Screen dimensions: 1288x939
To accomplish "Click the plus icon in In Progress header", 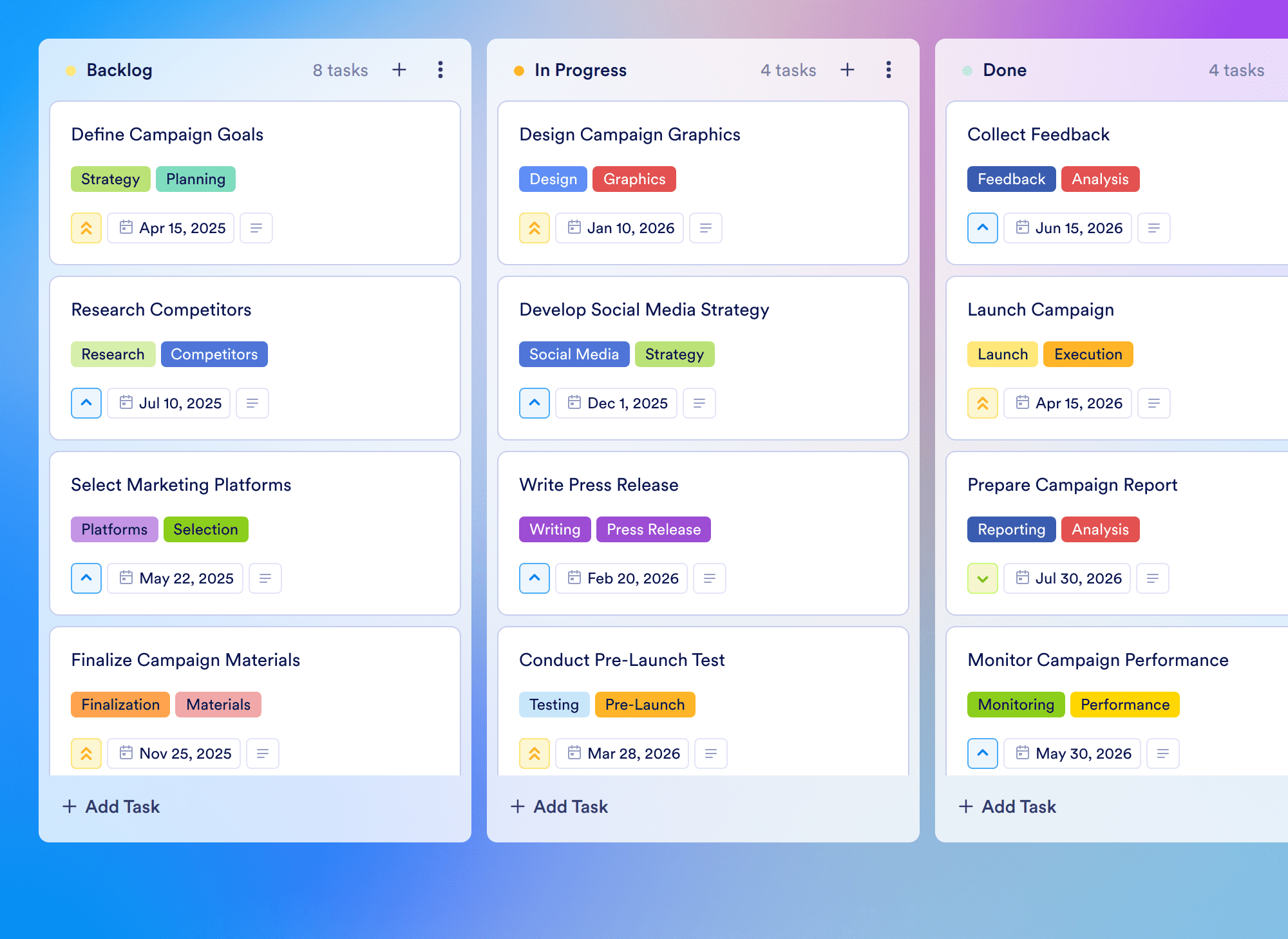I will tap(848, 70).
